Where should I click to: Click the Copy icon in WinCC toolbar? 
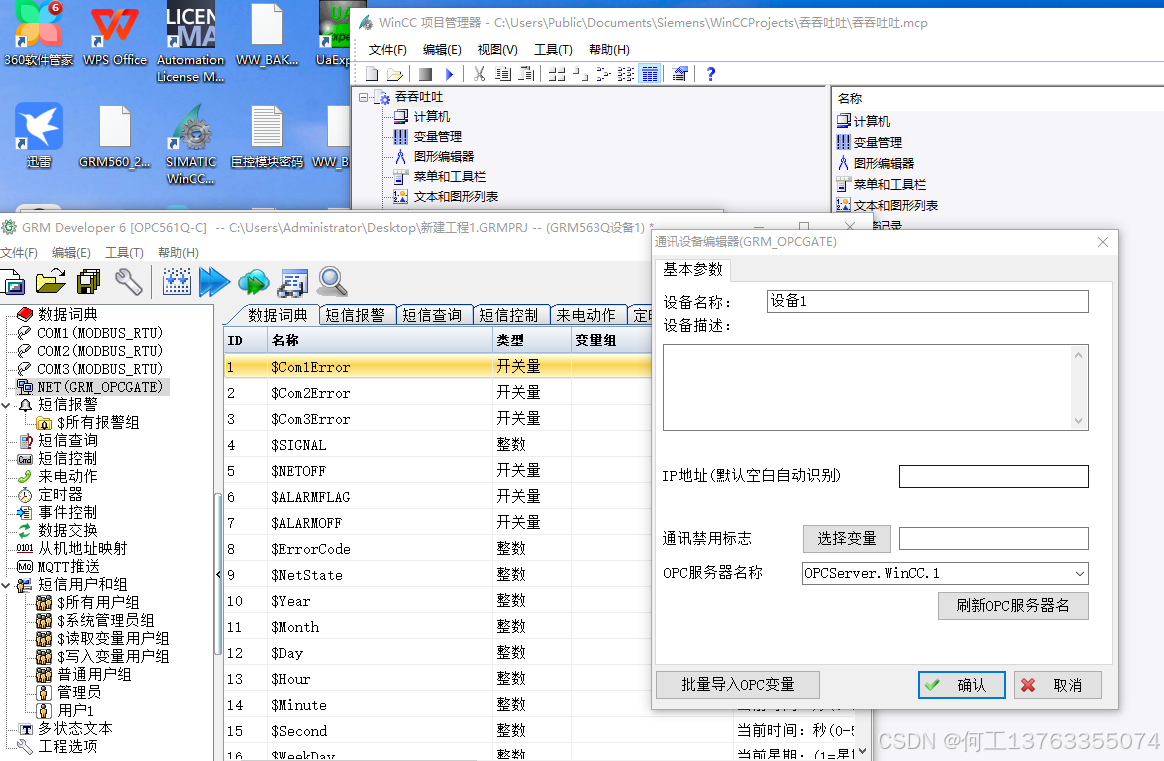coord(503,74)
